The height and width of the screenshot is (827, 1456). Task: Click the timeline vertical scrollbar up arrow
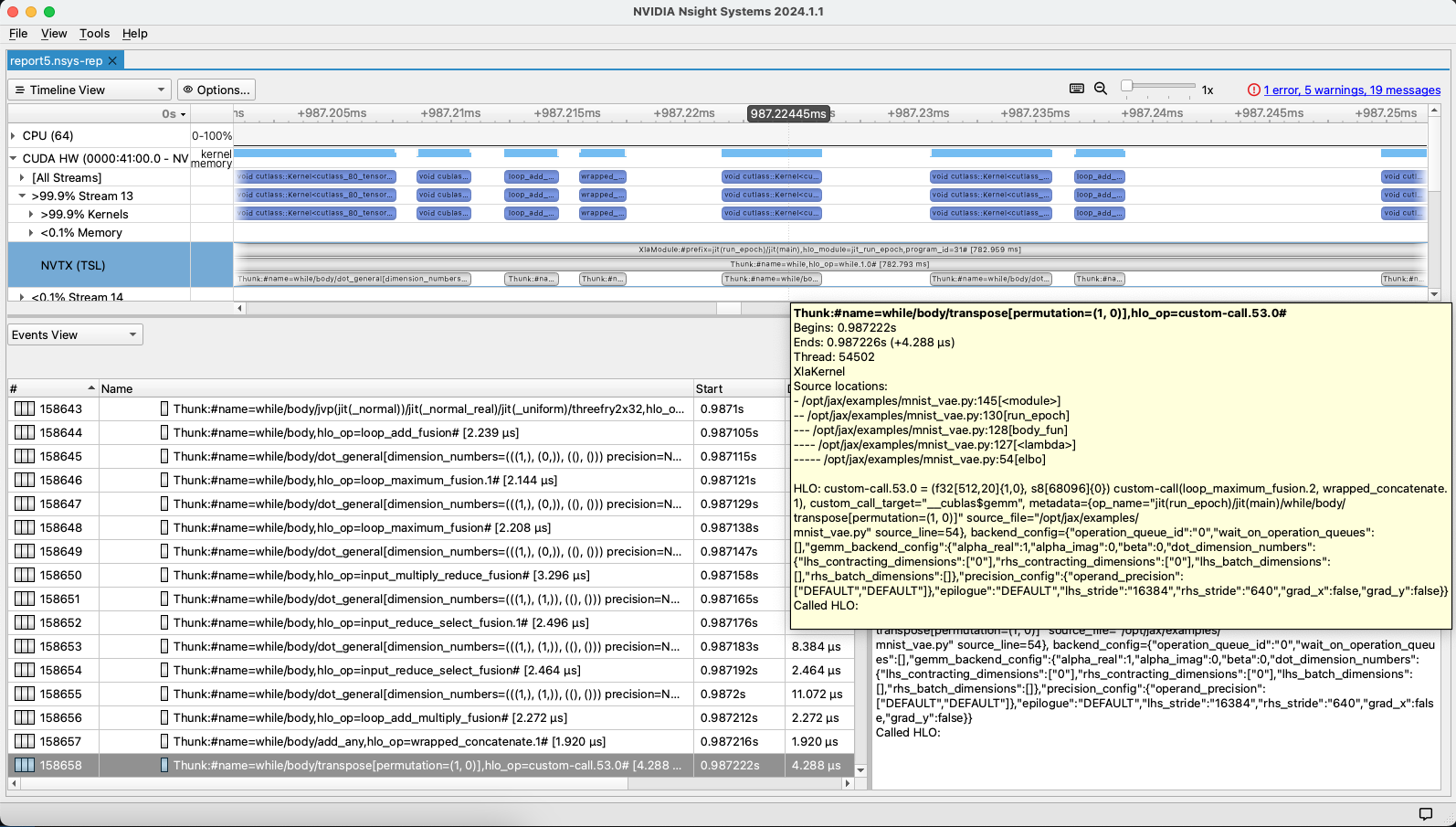point(1434,111)
